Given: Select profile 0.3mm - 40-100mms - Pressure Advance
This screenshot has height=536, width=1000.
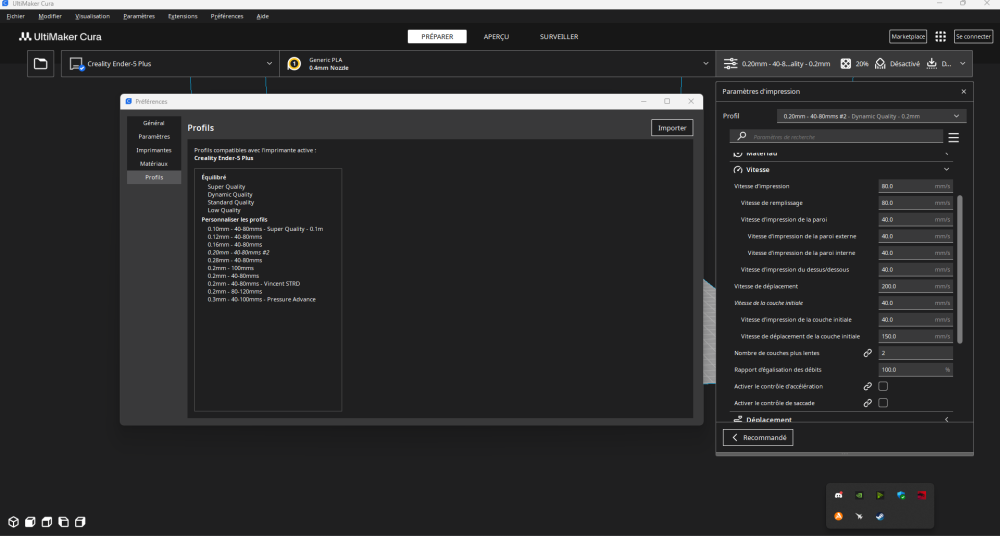Looking at the screenshot, I should pos(261,299).
